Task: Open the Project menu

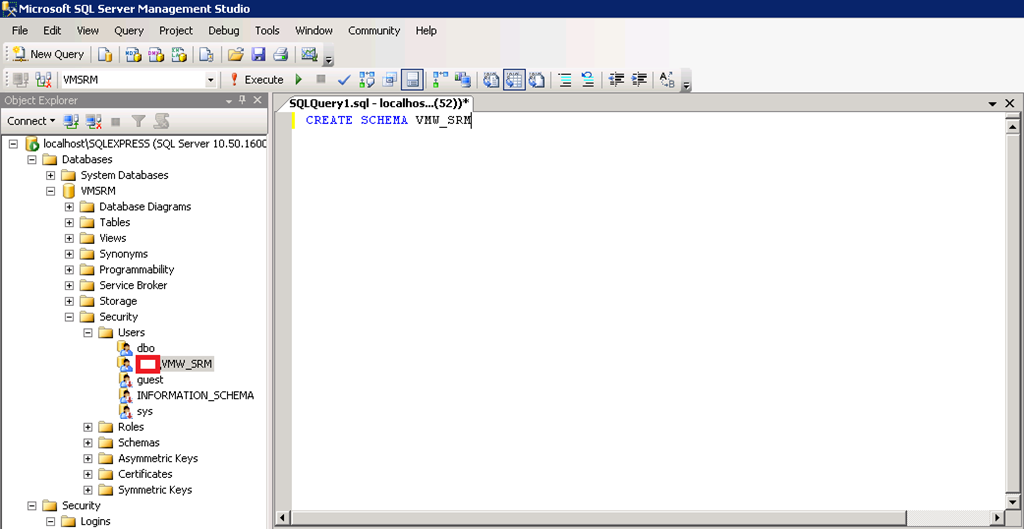Action: click(176, 31)
